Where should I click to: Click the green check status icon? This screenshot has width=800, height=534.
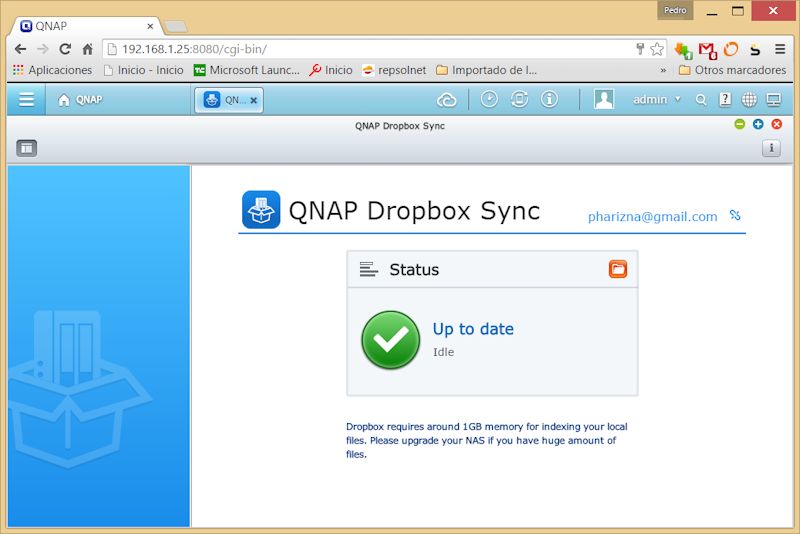pos(391,340)
